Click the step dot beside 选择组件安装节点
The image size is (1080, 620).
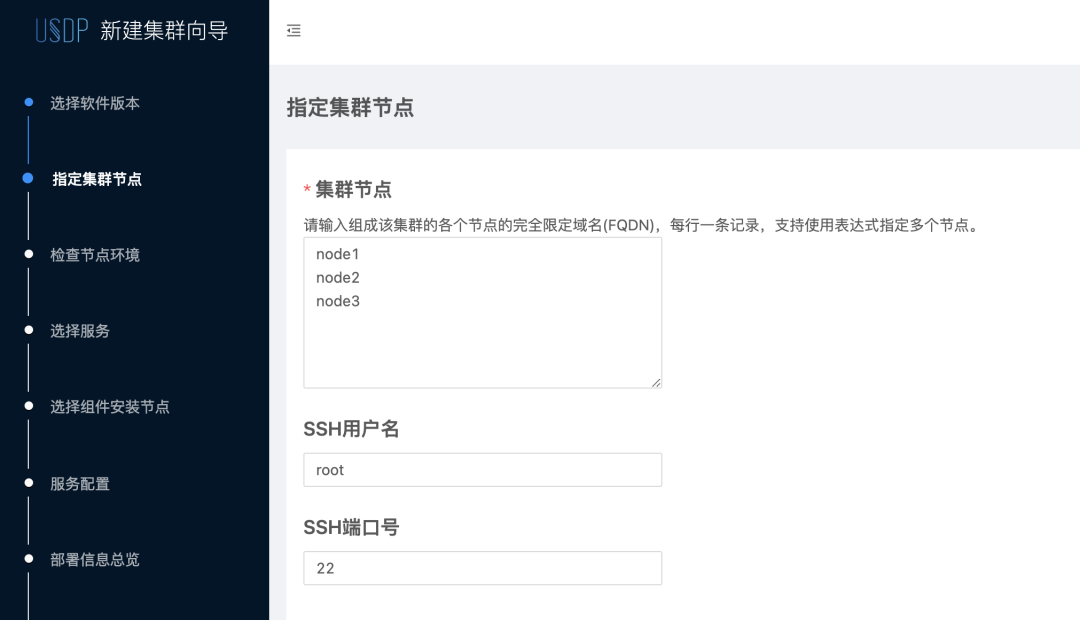(29, 407)
